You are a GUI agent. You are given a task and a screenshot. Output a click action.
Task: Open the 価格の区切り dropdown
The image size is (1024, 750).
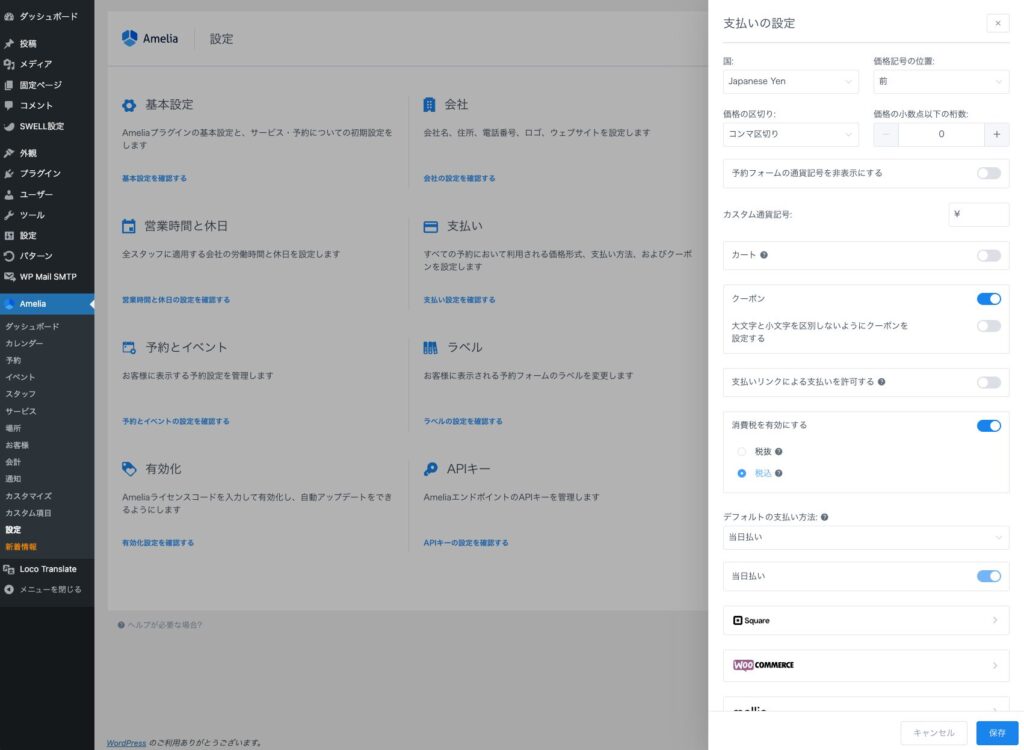790,134
